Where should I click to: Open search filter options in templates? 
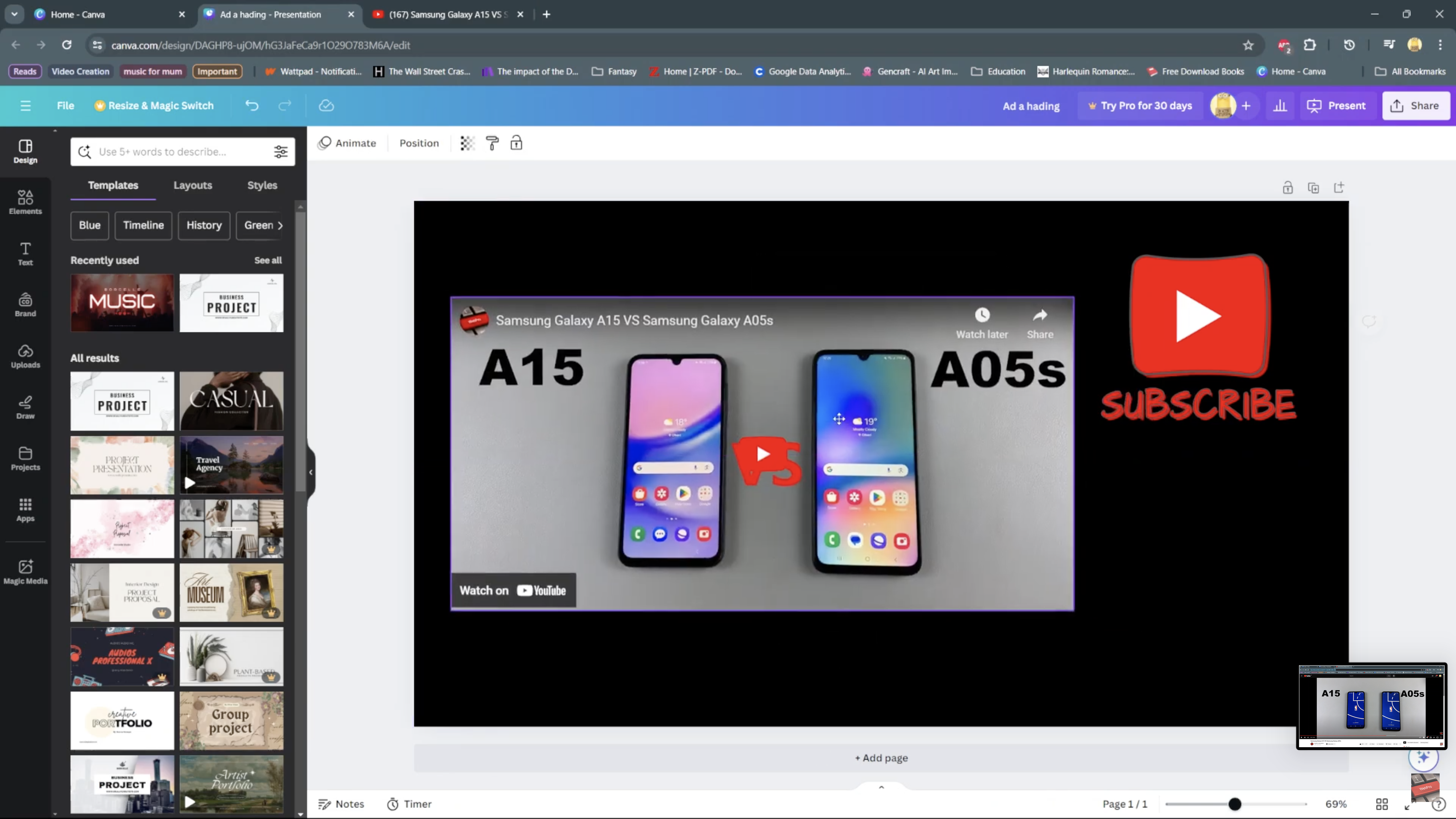pyautogui.click(x=281, y=151)
